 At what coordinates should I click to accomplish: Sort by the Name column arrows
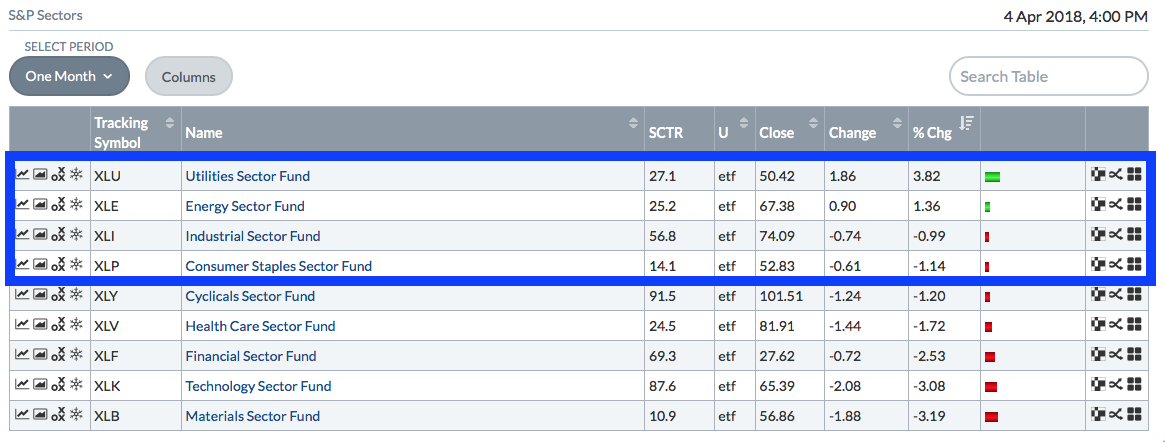[x=633, y=123]
